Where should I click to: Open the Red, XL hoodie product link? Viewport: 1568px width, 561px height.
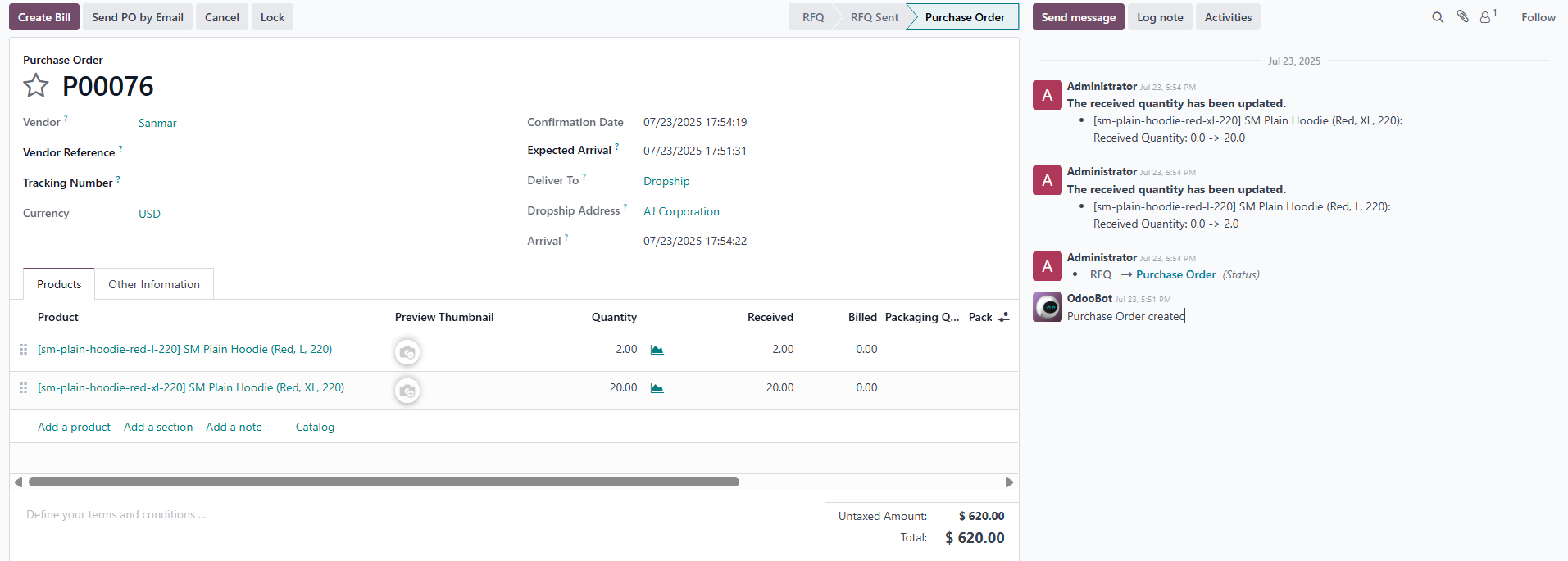pyautogui.click(x=191, y=387)
